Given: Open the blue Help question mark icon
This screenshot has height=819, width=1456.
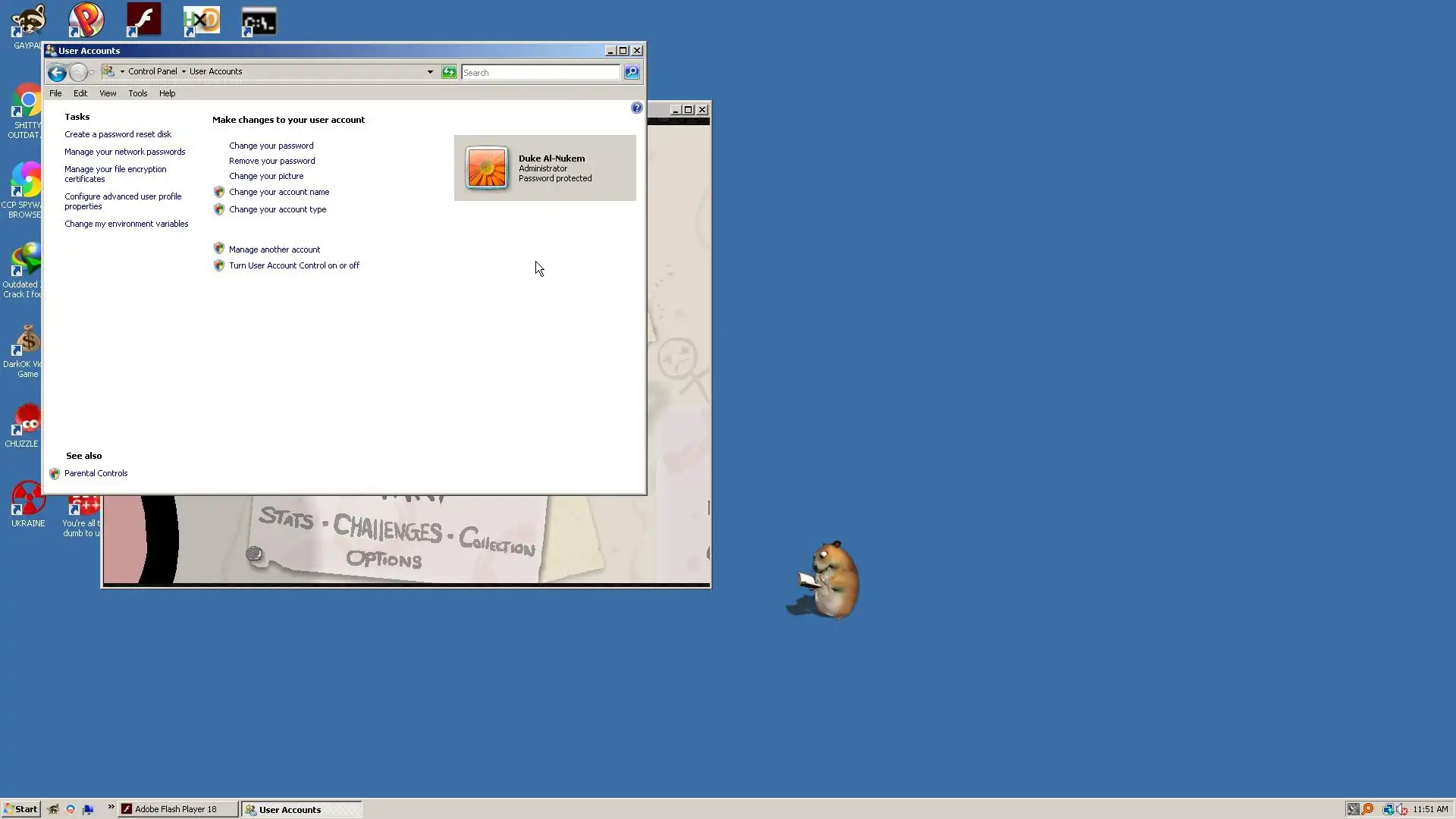Looking at the screenshot, I should (x=637, y=108).
